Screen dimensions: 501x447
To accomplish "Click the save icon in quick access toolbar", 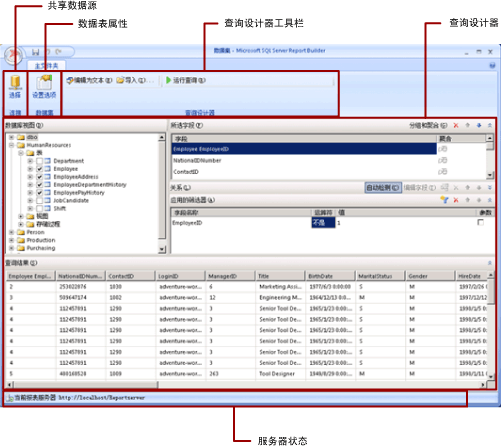I will click(x=36, y=52).
